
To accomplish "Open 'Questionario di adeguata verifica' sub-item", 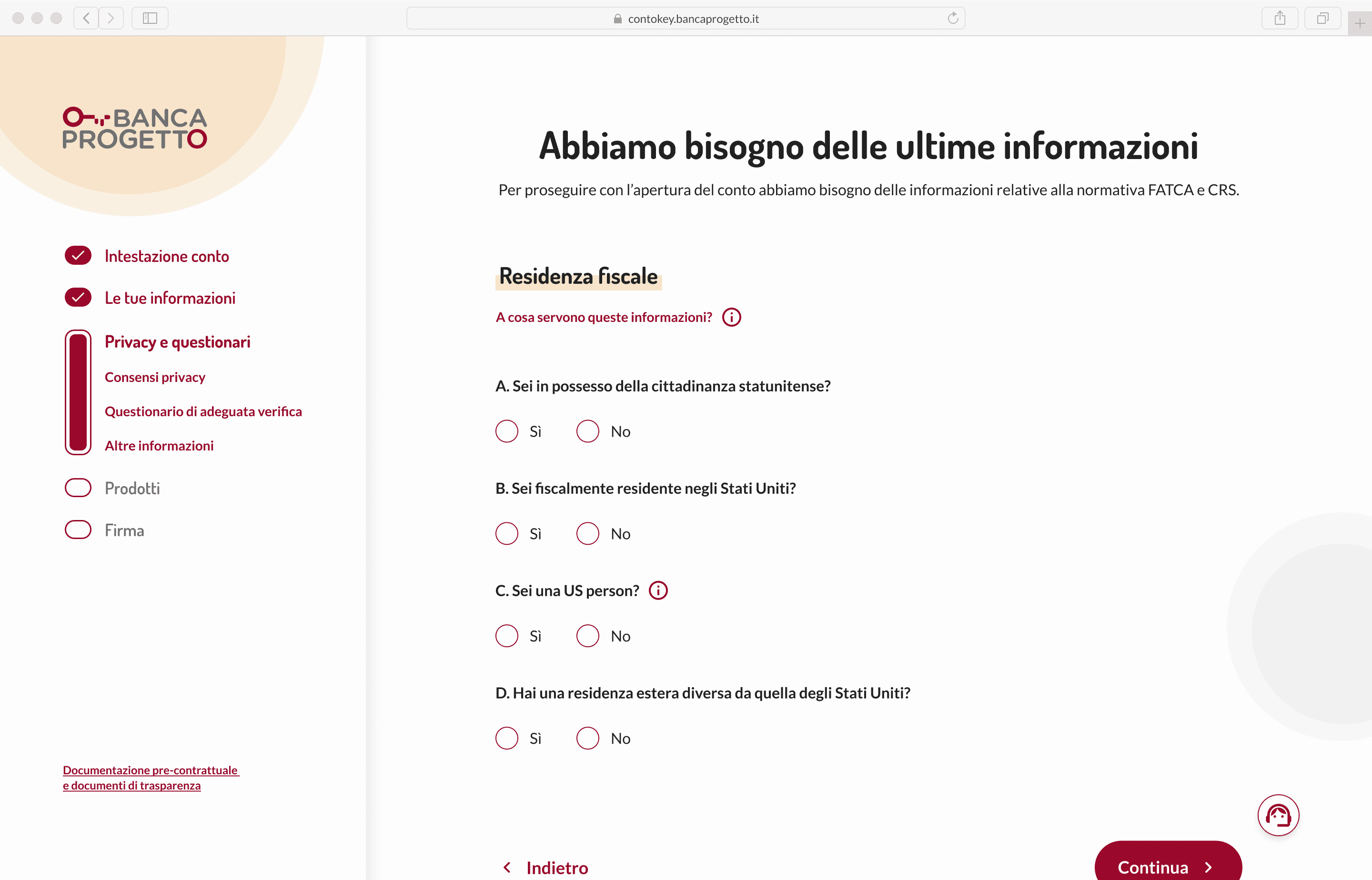I will (203, 411).
